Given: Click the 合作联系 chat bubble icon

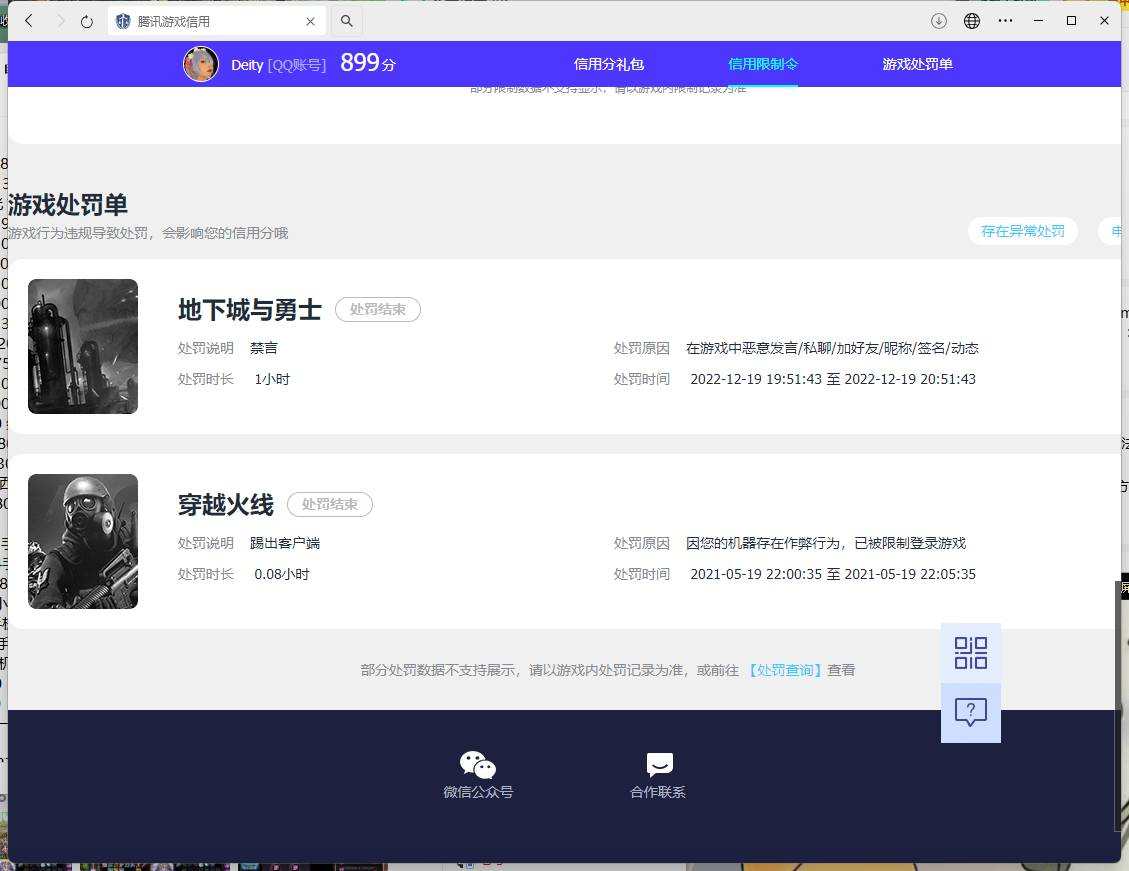Looking at the screenshot, I should click(x=659, y=764).
